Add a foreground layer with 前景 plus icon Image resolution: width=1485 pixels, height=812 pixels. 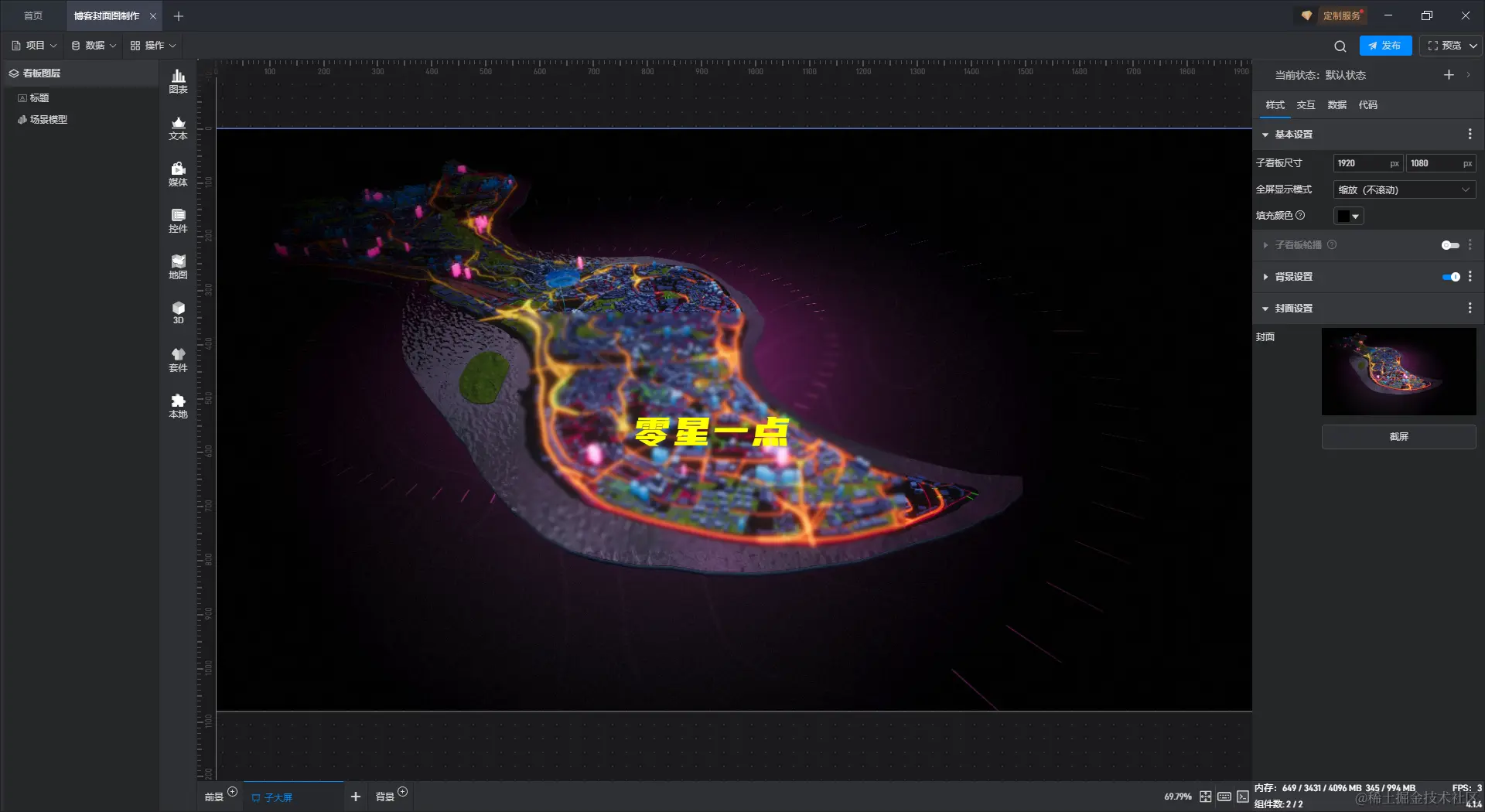click(x=232, y=792)
